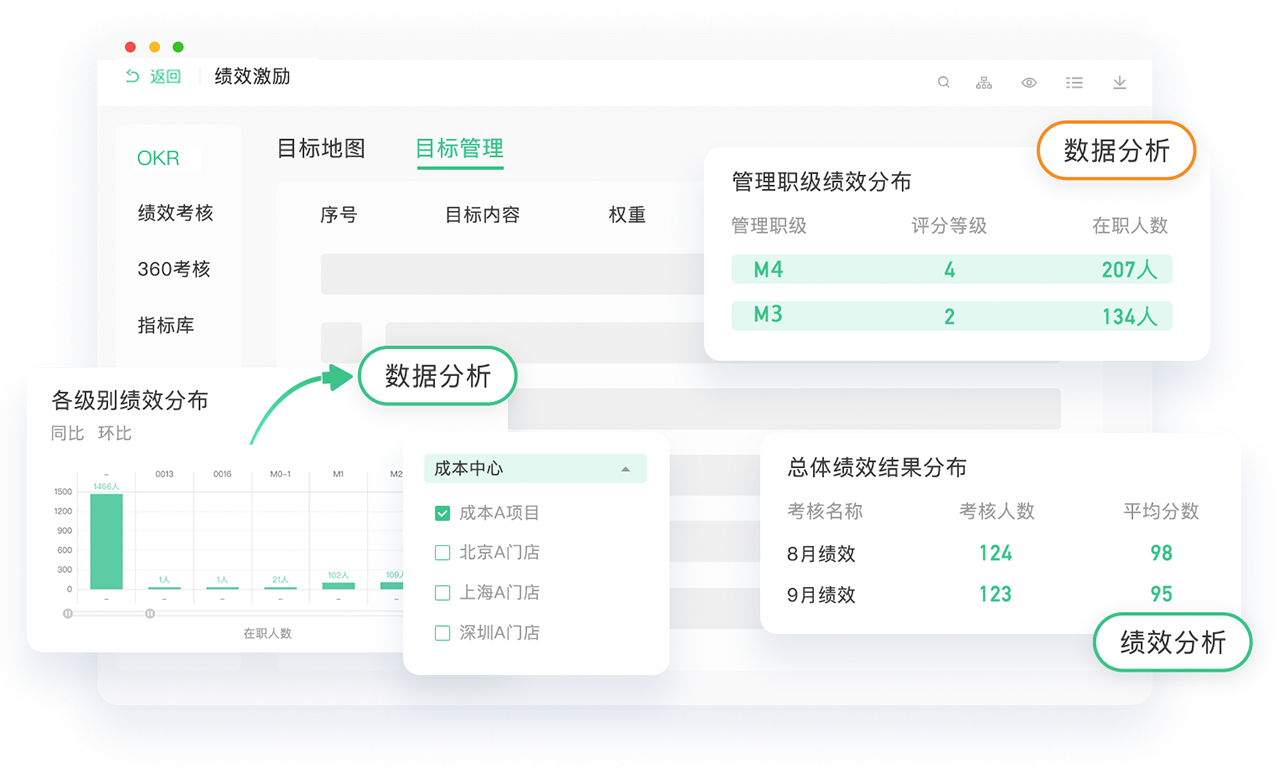The height and width of the screenshot is (779, 1281).
Task: Switch to the 目标地图 tab
Action: coord(321,149)
